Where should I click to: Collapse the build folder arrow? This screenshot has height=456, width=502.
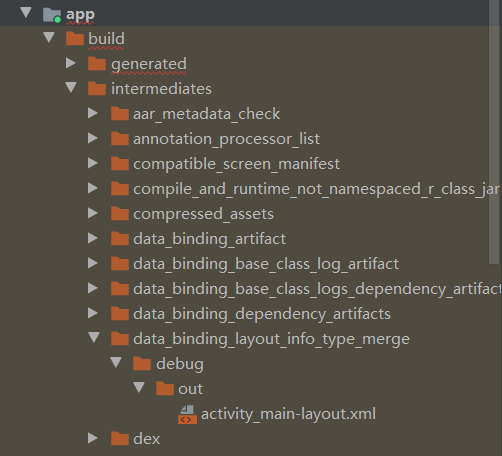49,37
